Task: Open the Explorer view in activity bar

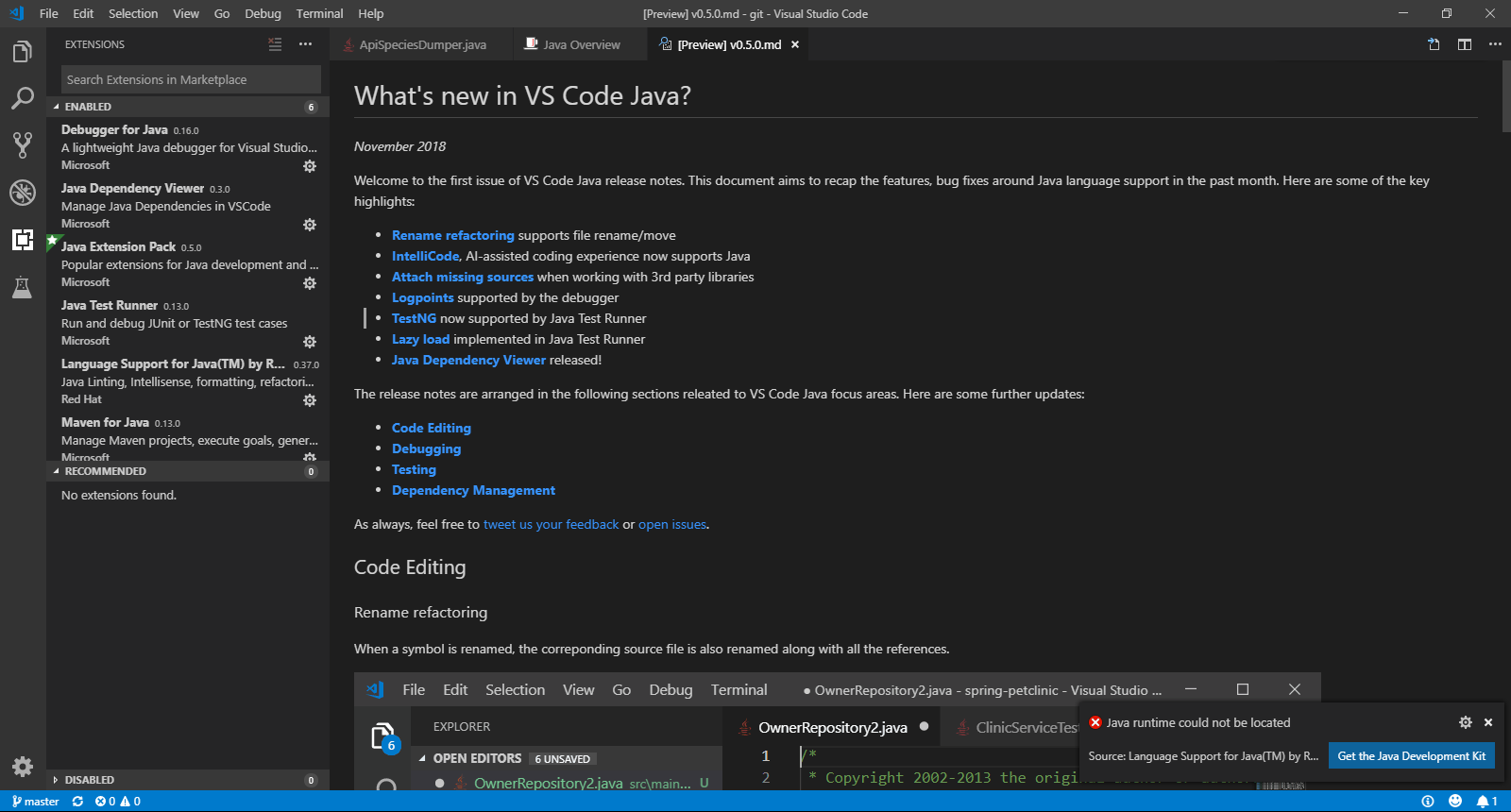Action: [x=23, y=52]
